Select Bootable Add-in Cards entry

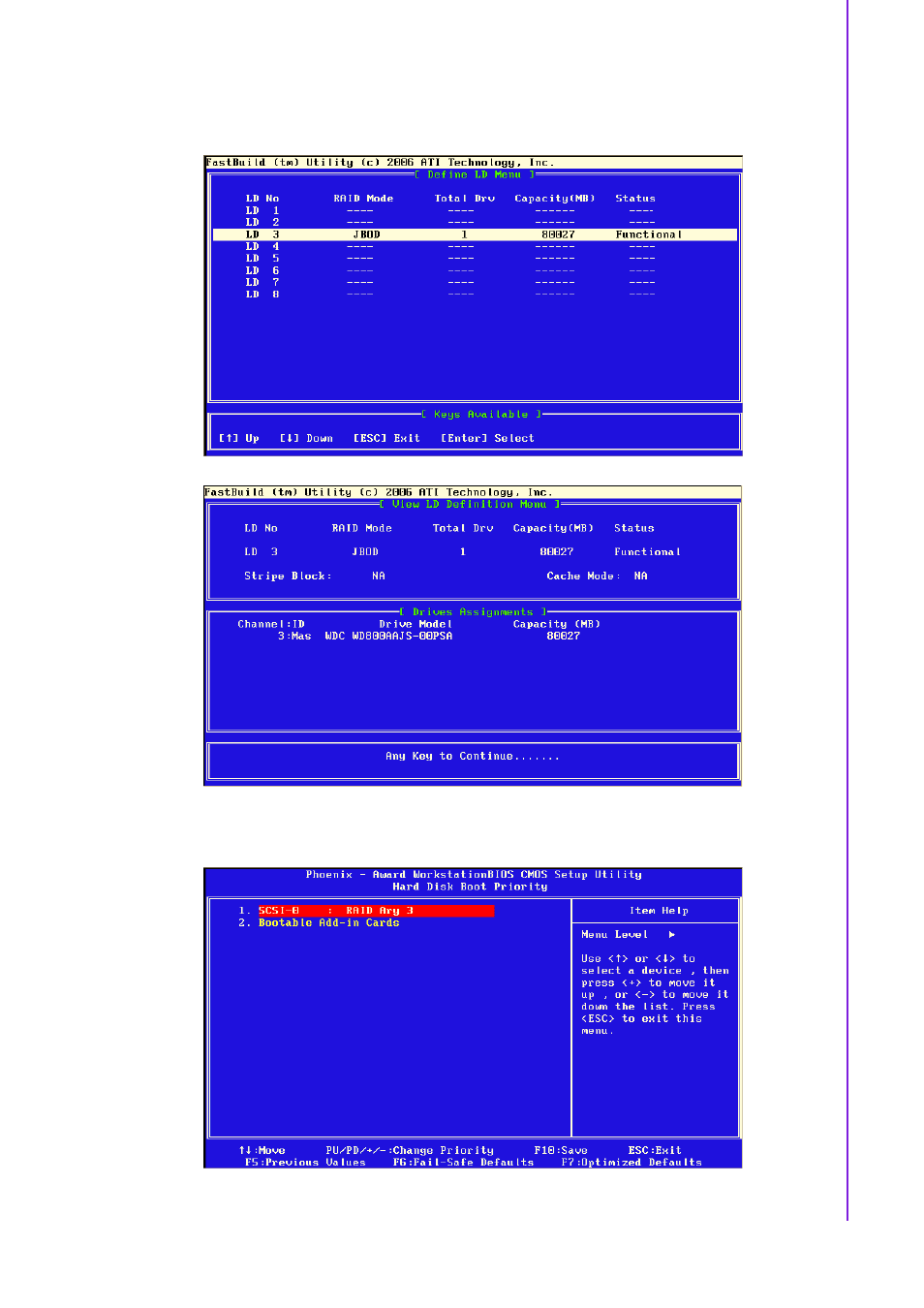328,923
